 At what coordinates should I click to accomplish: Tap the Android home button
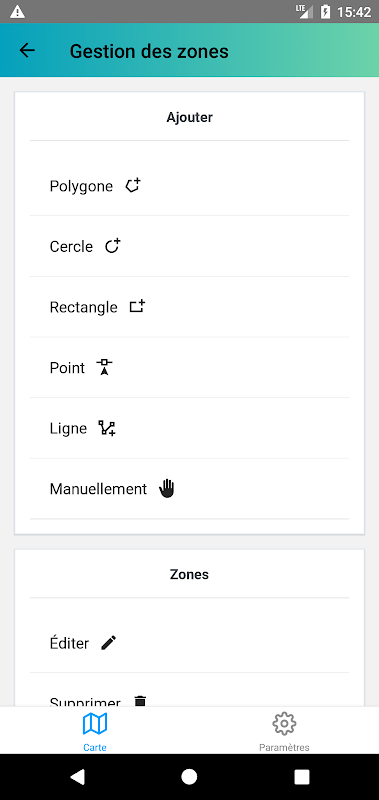pos(189,777)
